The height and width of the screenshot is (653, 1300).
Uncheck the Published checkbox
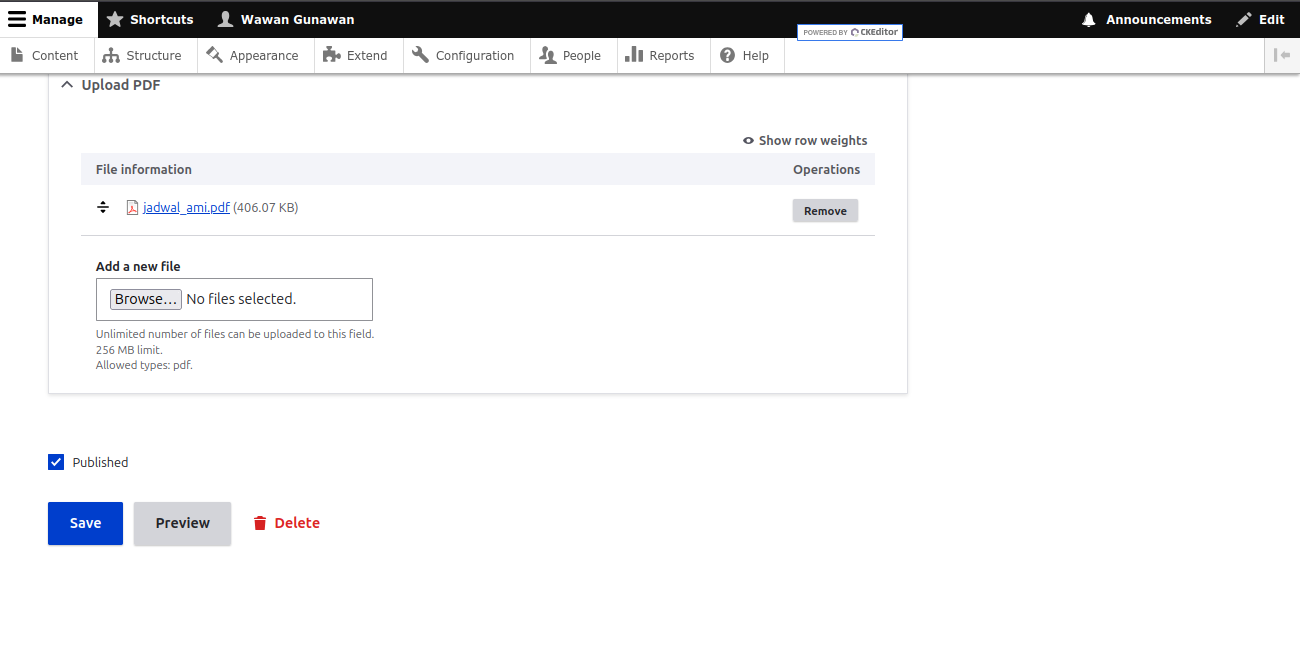56,462
